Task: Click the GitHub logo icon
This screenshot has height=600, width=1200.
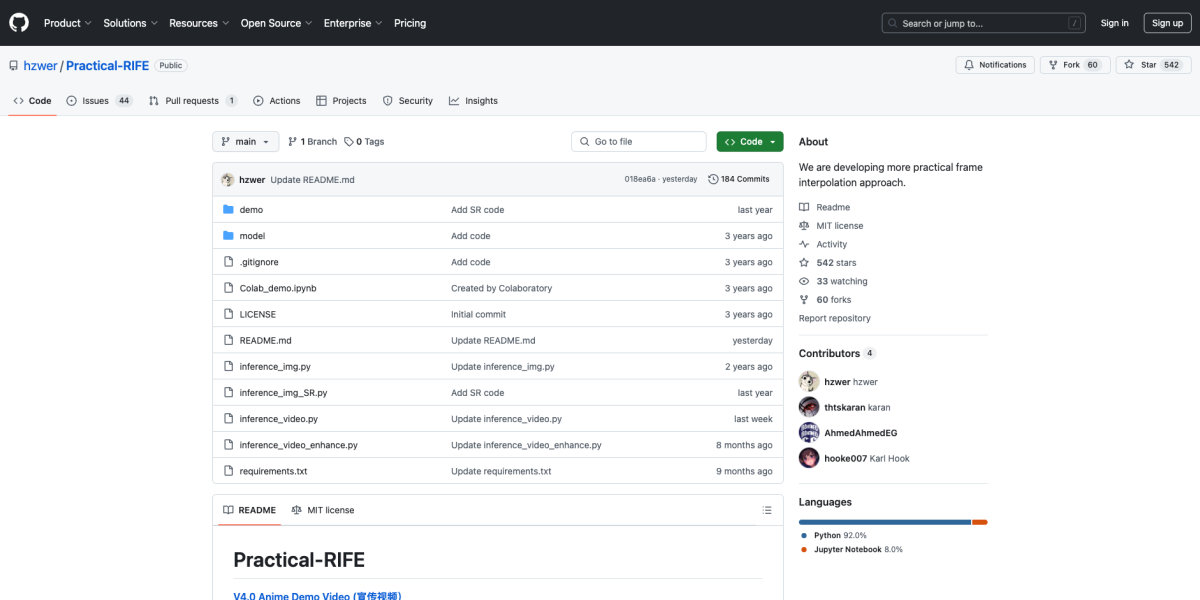Action: pyautogui.click(x=19, y=23)
